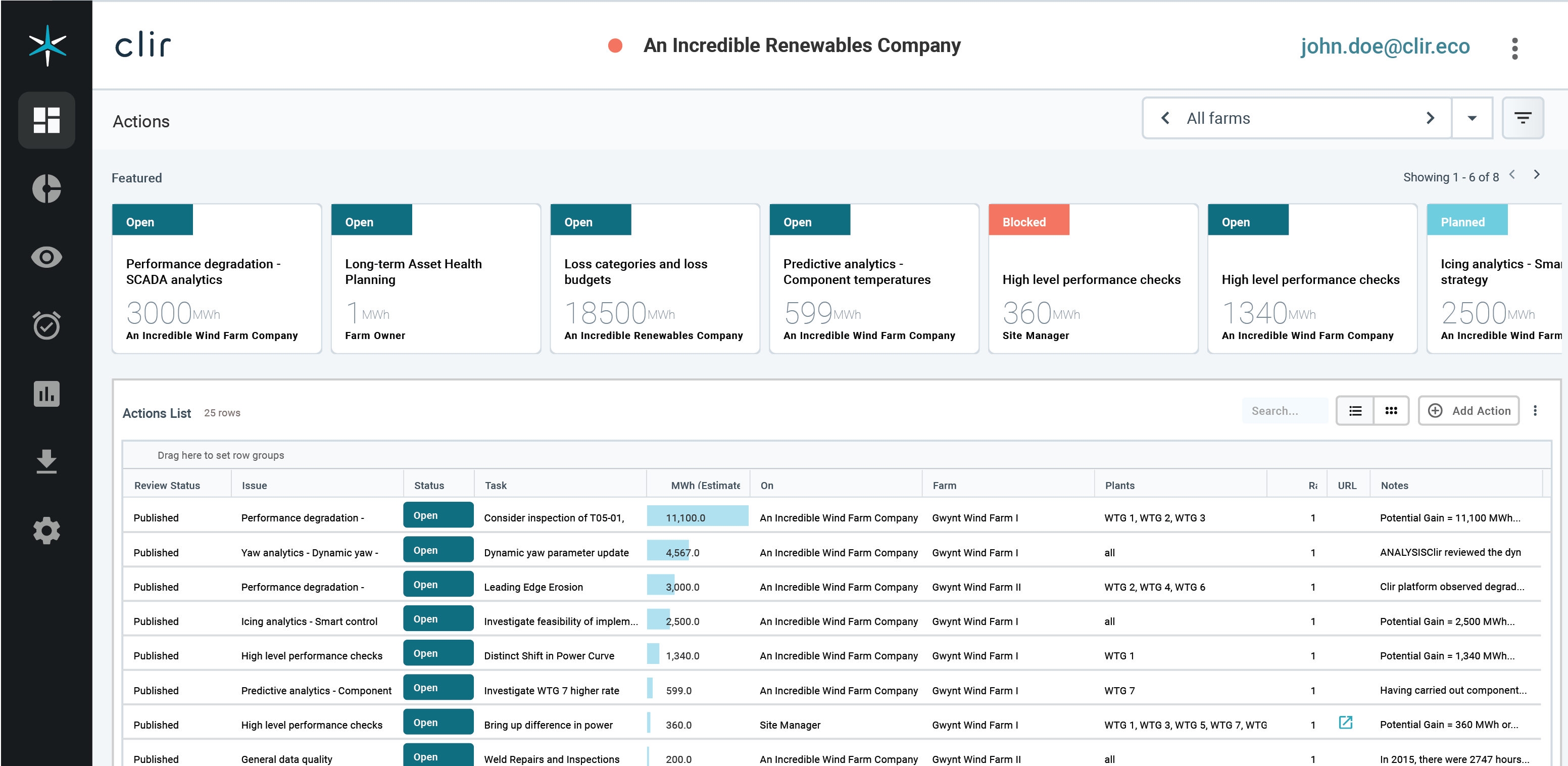Open the settings gear sidebar icon
Screen dimensions: 1568x766
point(46,531)
